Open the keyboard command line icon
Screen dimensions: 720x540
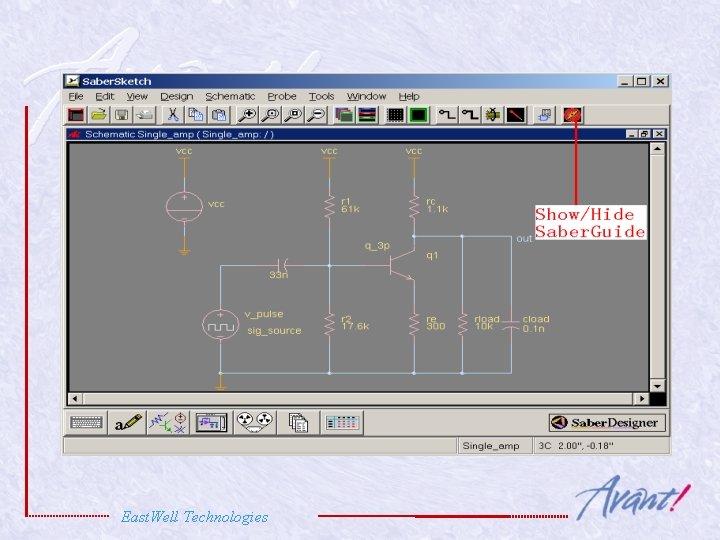point(86,422)
